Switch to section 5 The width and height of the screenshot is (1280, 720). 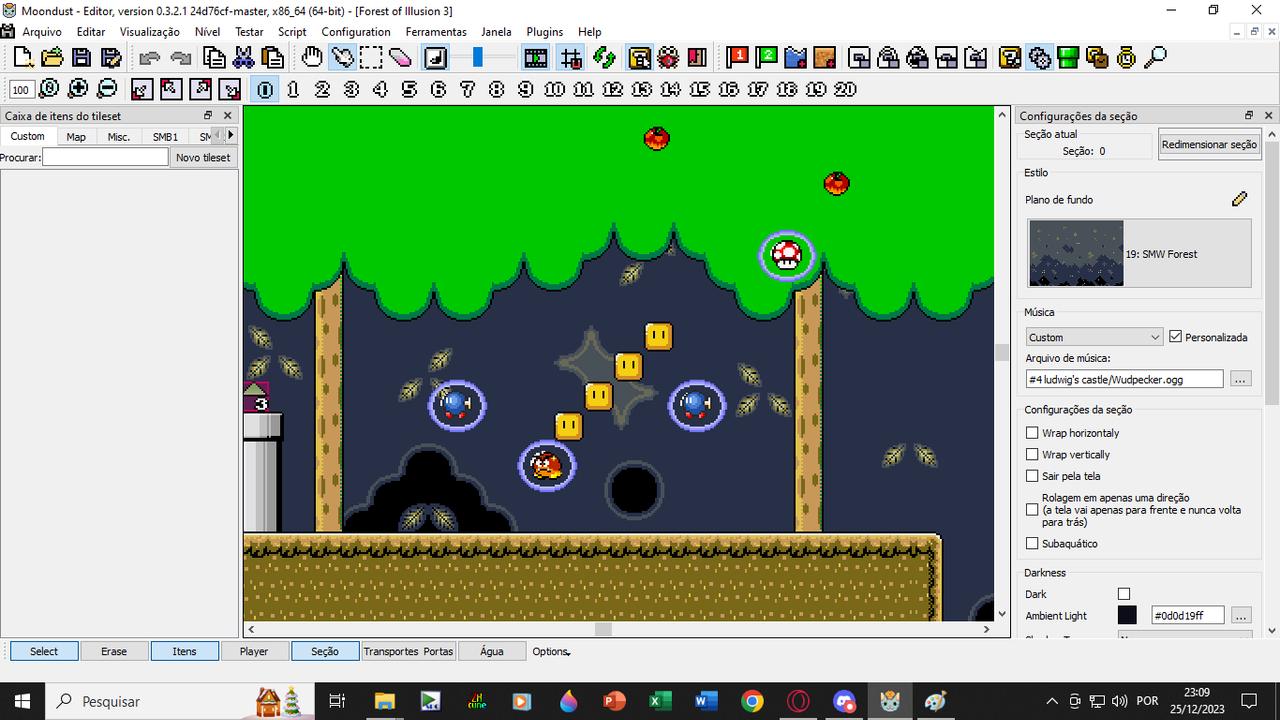pos(409,89)
